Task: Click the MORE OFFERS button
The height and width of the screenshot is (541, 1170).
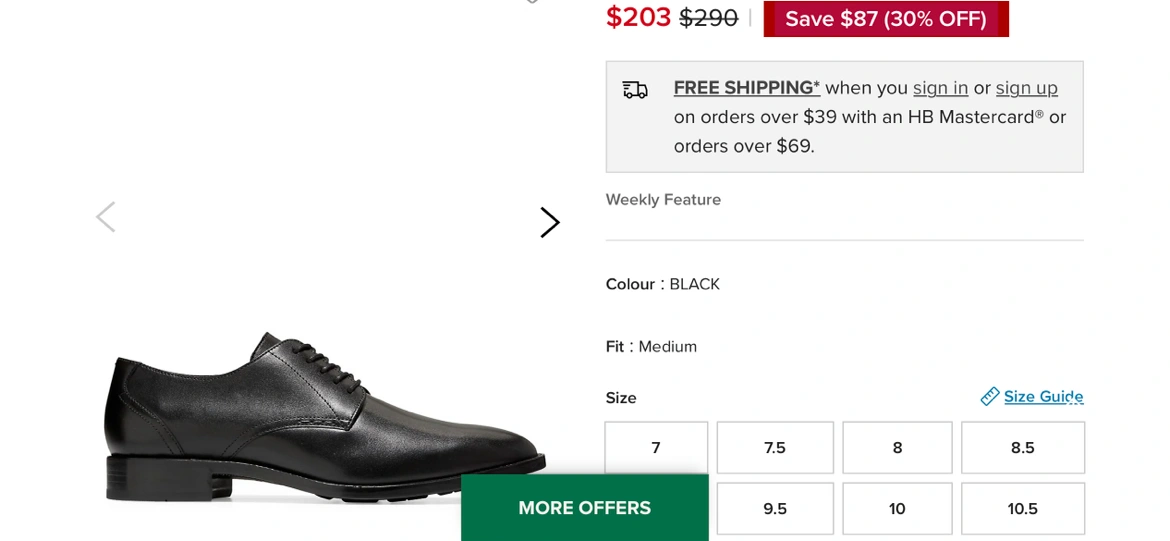Action: tap(585, 508)
